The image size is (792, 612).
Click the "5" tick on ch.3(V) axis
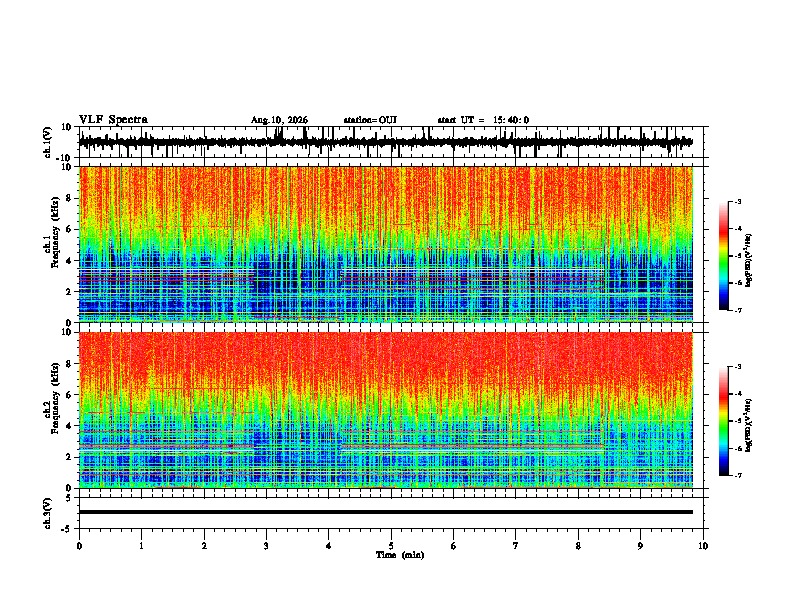(x=69, y=497)
